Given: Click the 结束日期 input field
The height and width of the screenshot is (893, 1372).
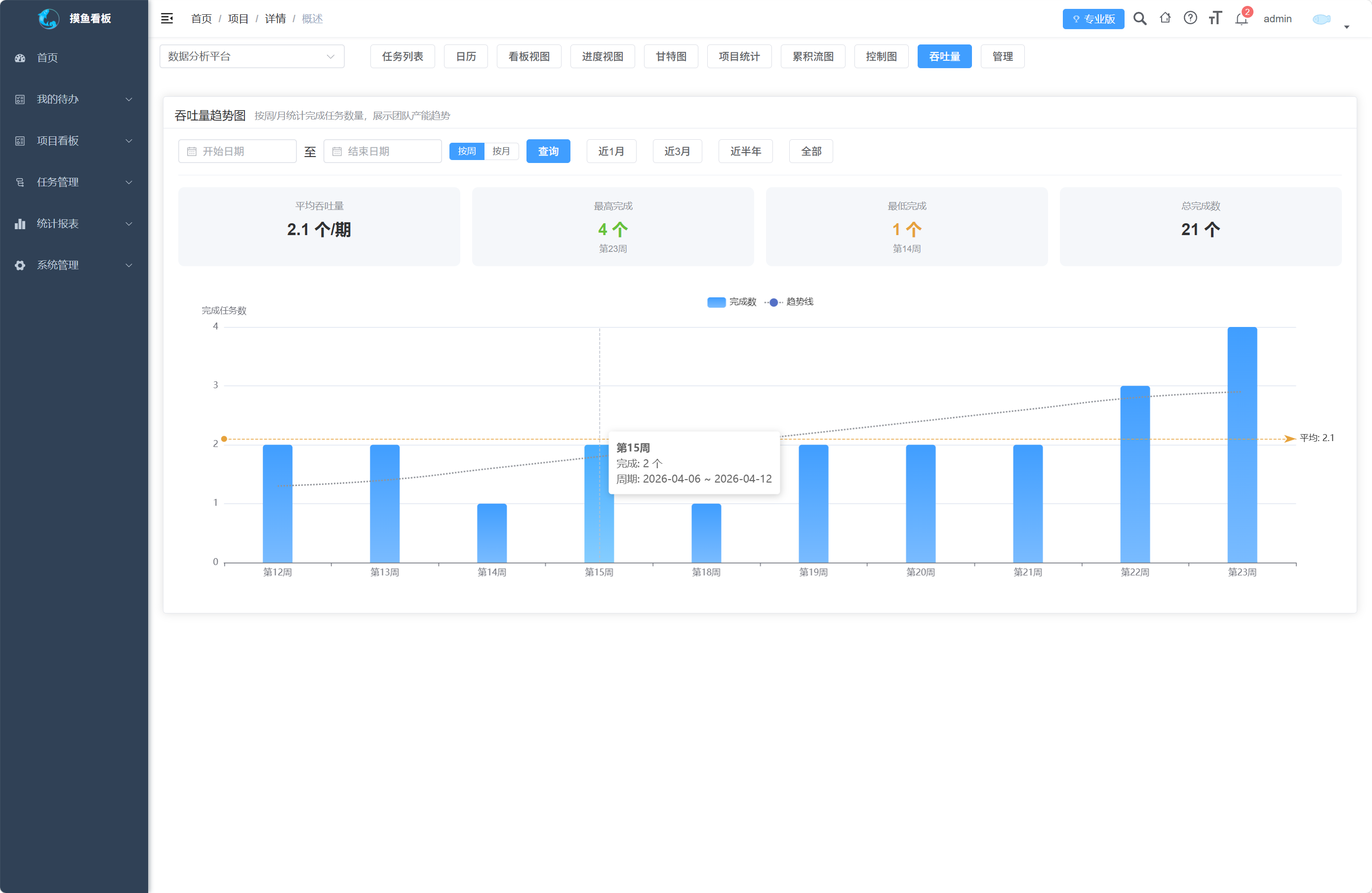Looking at the screenshot, I should (382, 151).
